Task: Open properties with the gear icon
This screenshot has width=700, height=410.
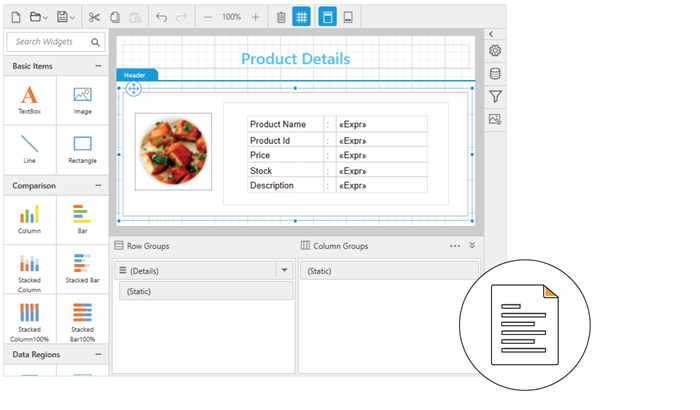Action: click(495, 50)
